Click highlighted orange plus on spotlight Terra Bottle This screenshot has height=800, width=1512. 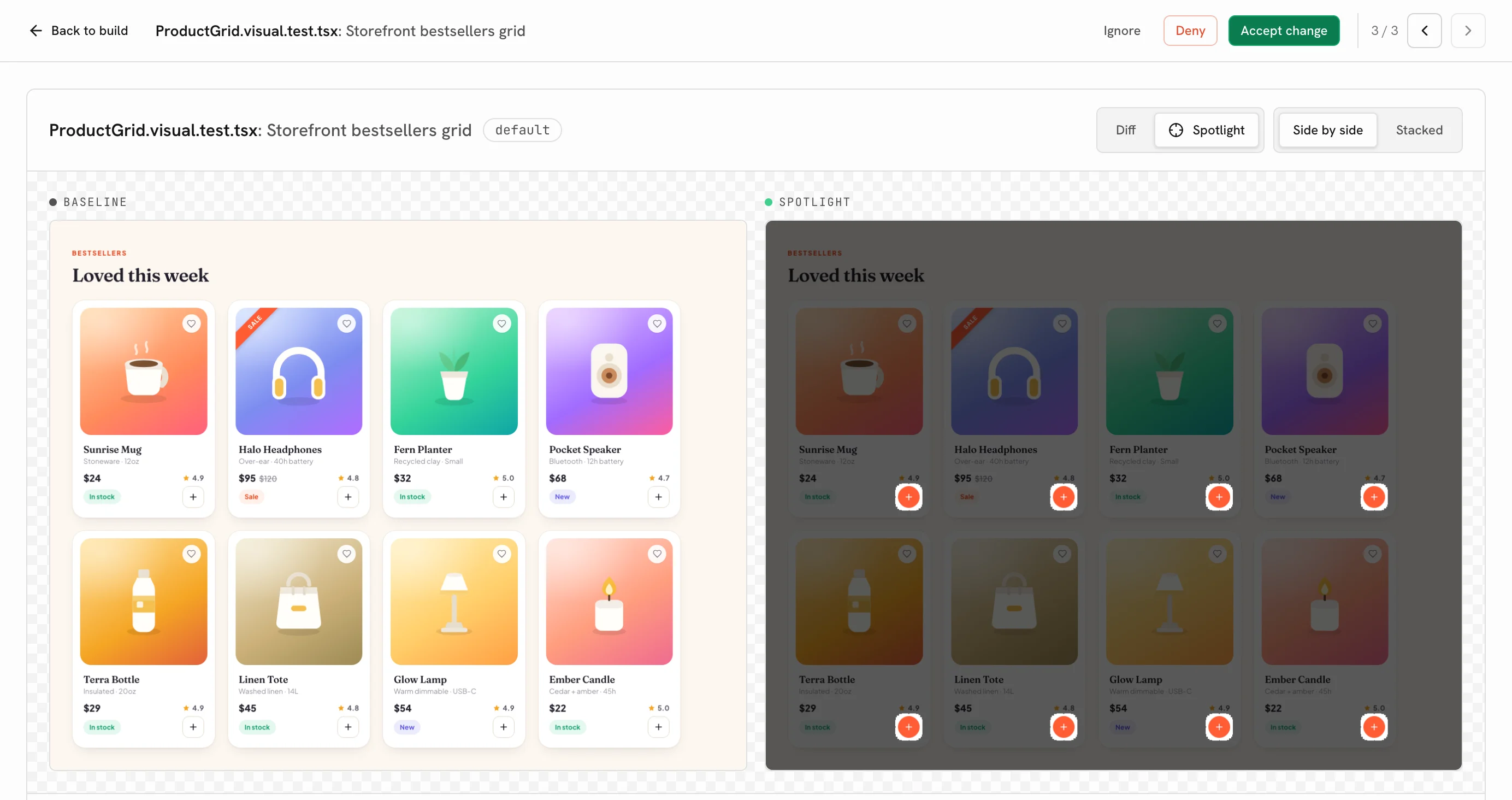tap(908, 727)
